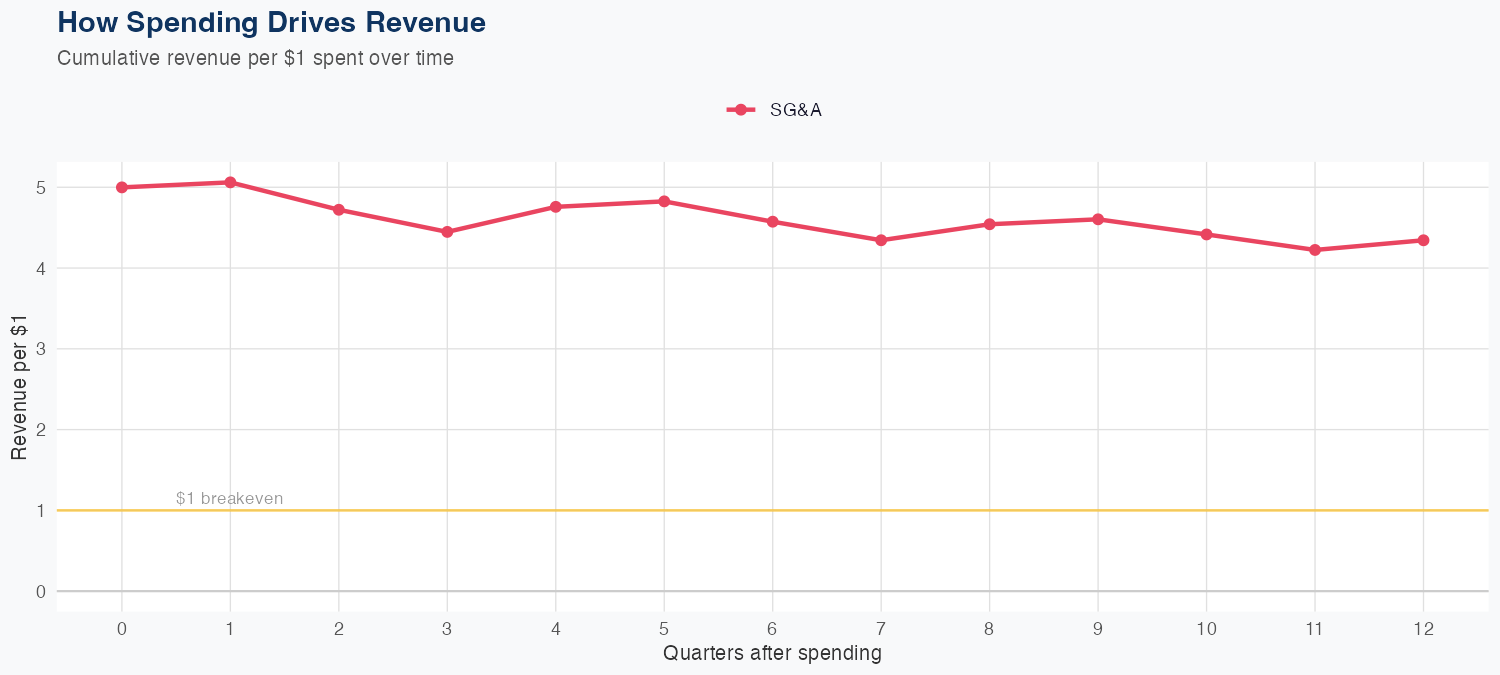
Task: Click the peak data point at quarter 1
Action: point(230,182)
